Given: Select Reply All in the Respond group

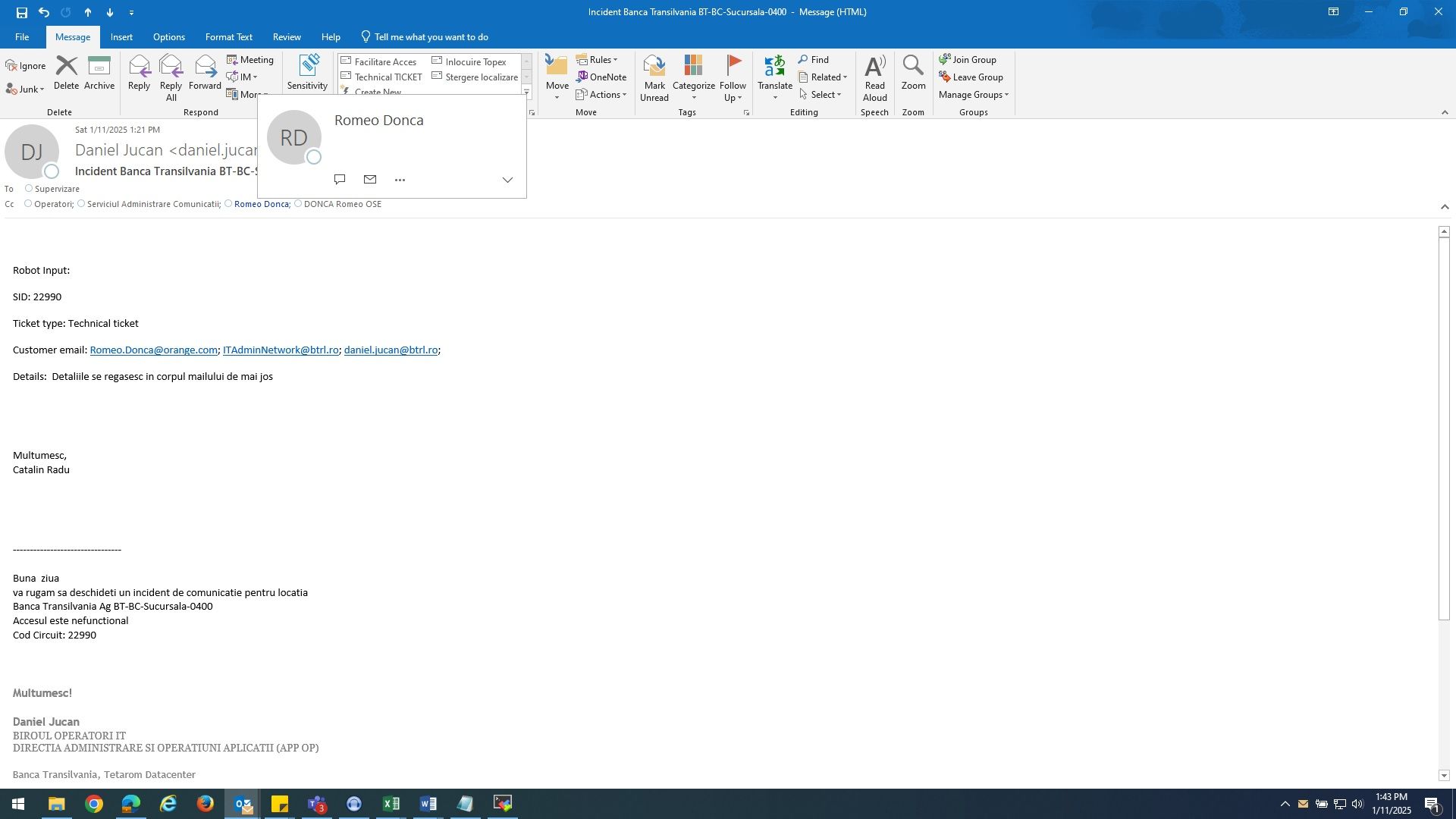Looking at the screenshot, I should tap(171, 74).
